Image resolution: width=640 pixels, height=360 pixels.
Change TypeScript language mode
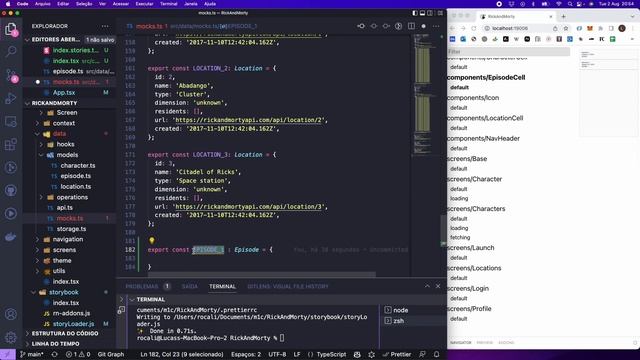[x=331, y=354]
